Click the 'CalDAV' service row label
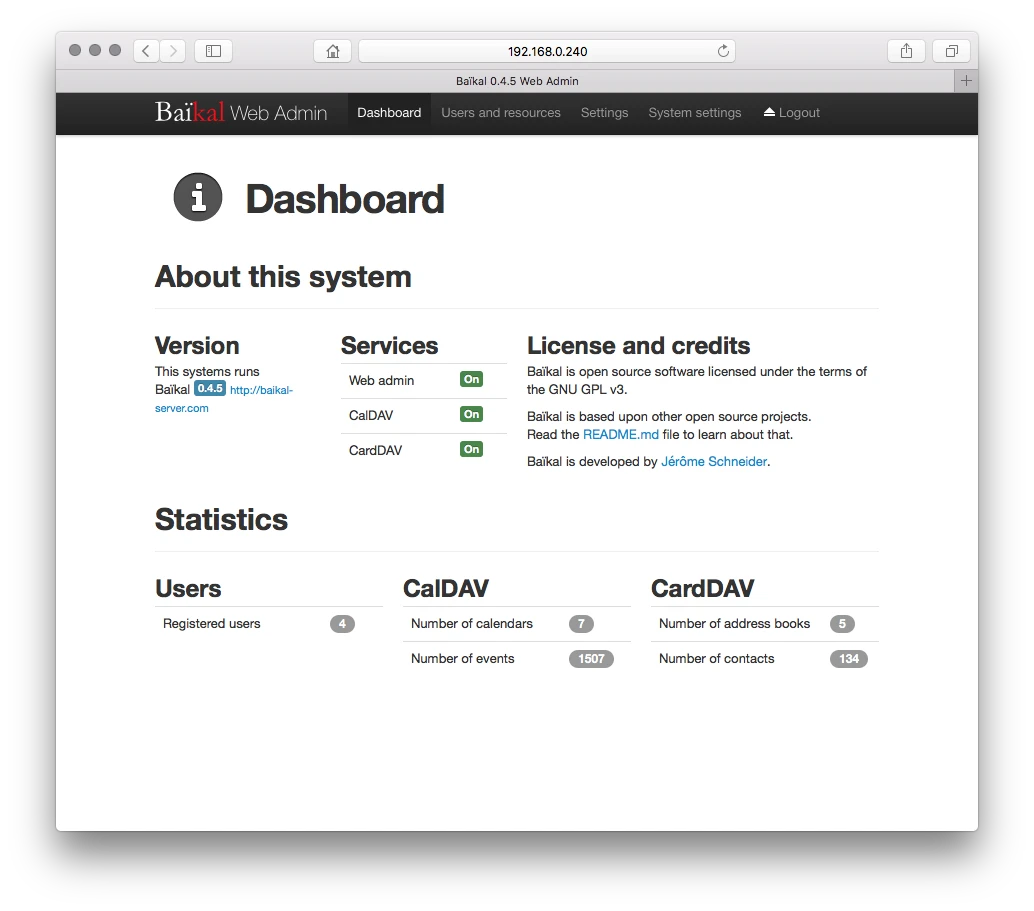The height and width of the screenshot is (911, 1034). 371,416
